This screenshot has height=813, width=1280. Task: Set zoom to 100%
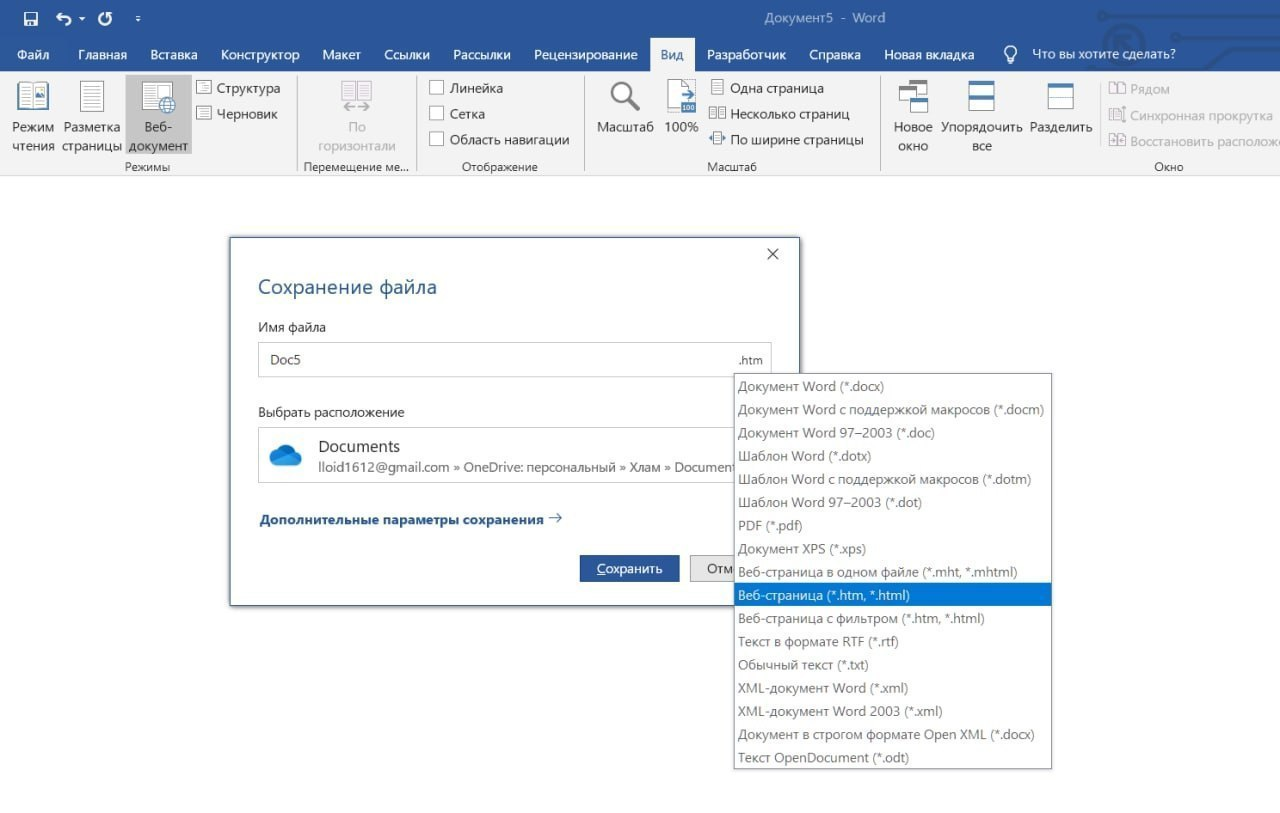tap(681, 108)
